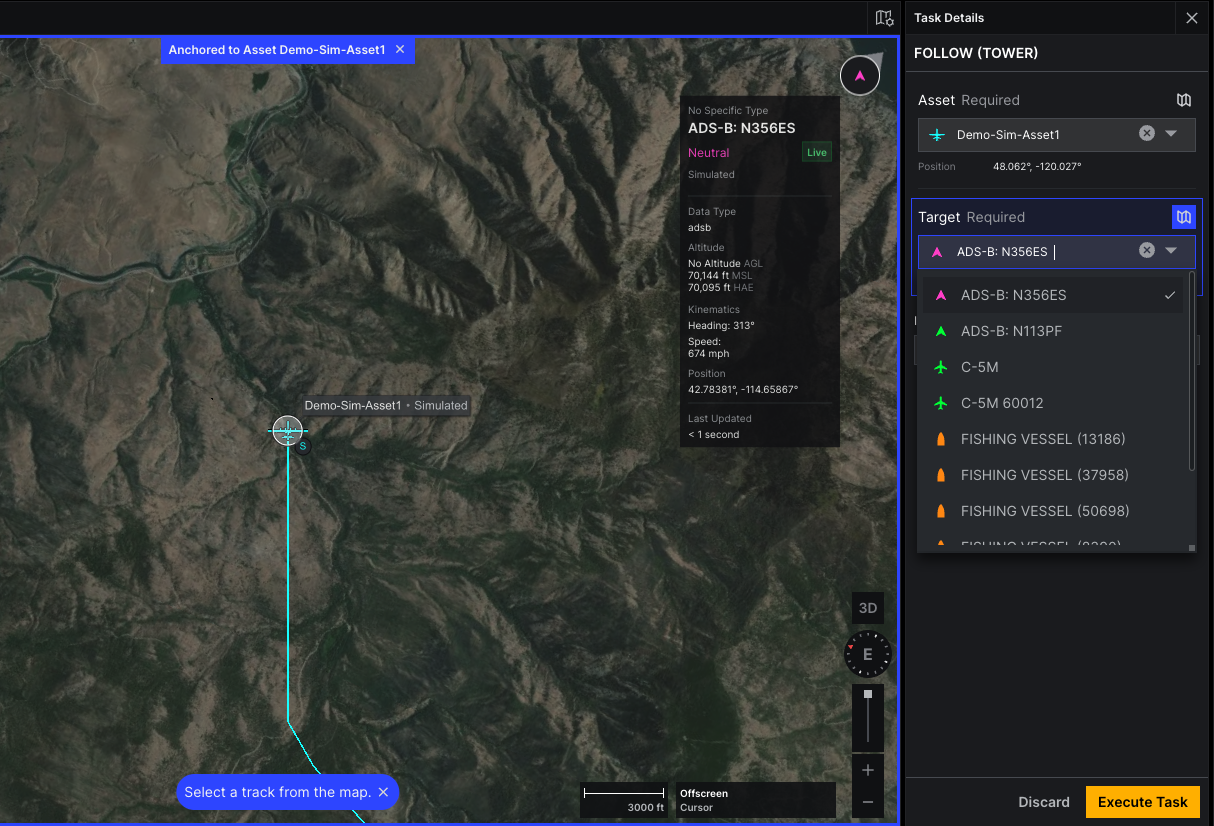Click the Discard button

coord(1044,802)
